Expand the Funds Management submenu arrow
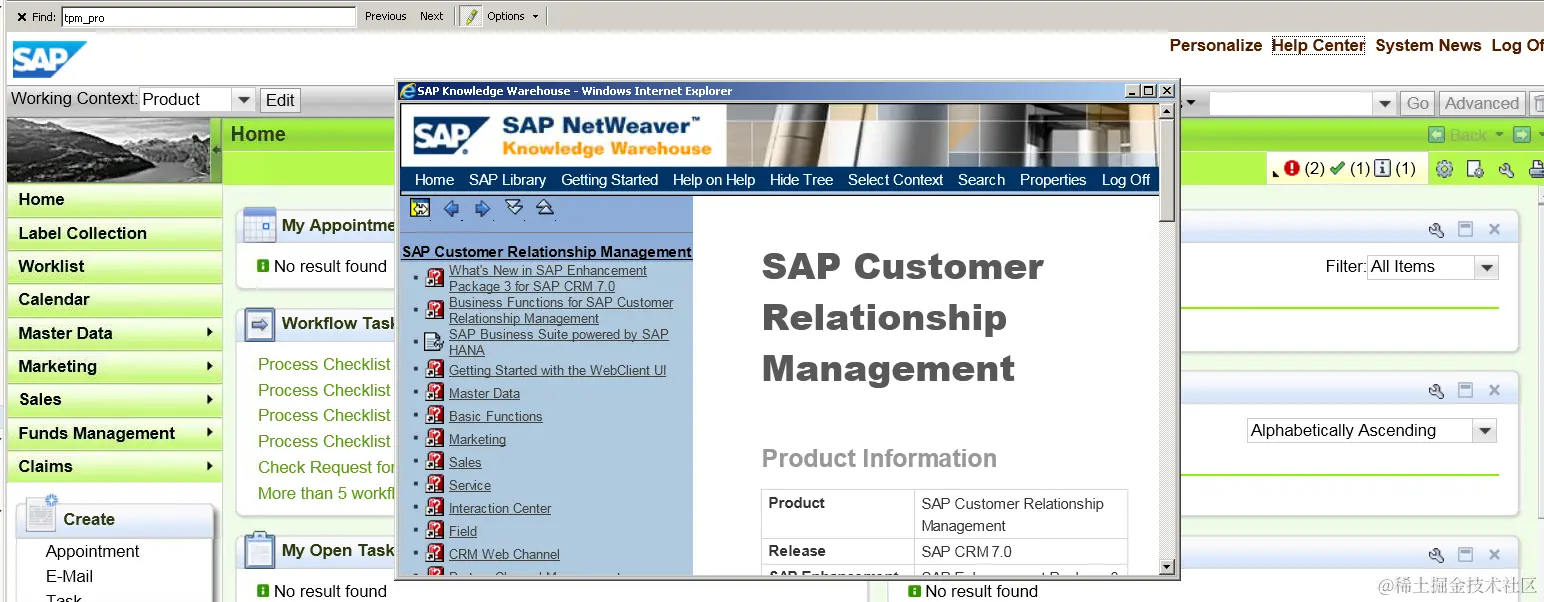 pos(210,433)
